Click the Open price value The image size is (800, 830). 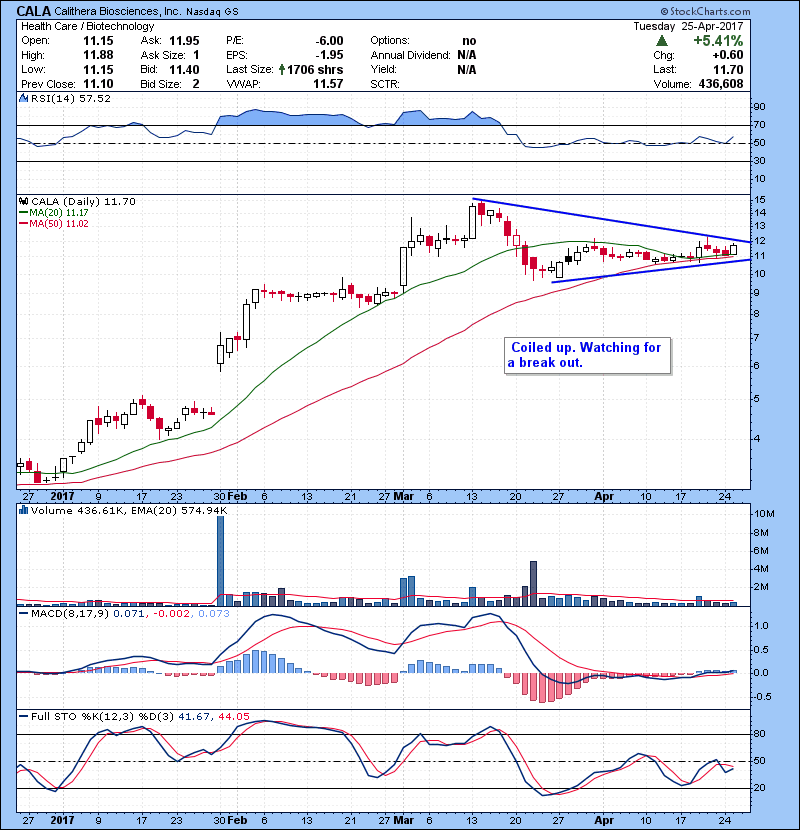(98, 41)
